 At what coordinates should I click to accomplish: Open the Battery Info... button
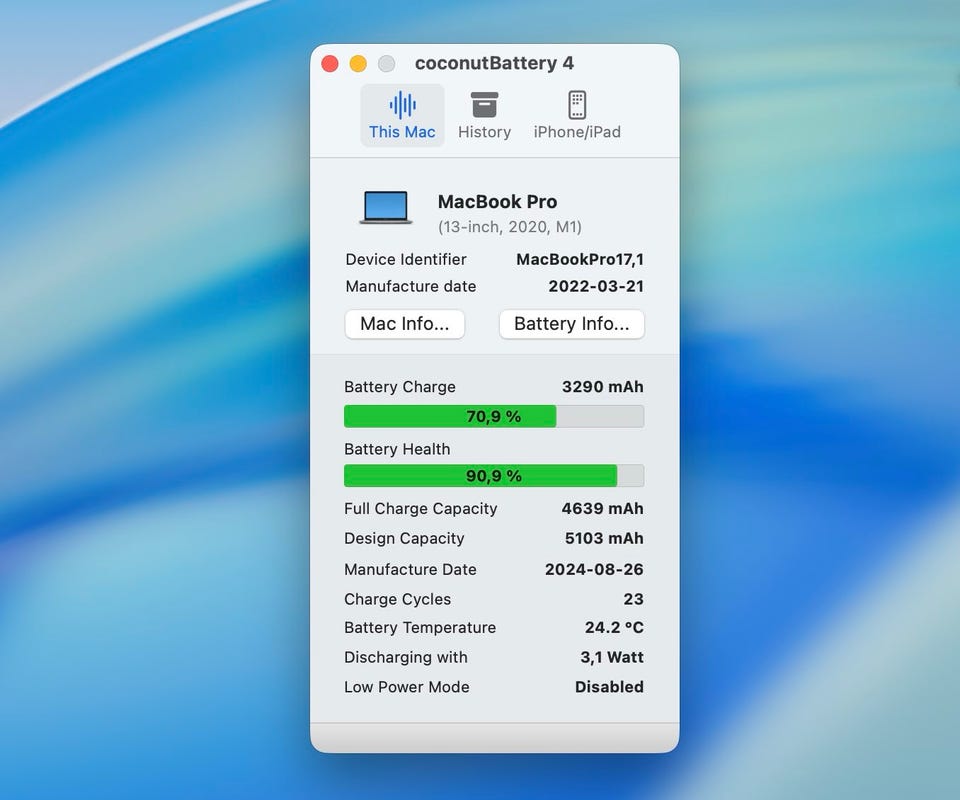pyautogui.click(x=572, y=324)
